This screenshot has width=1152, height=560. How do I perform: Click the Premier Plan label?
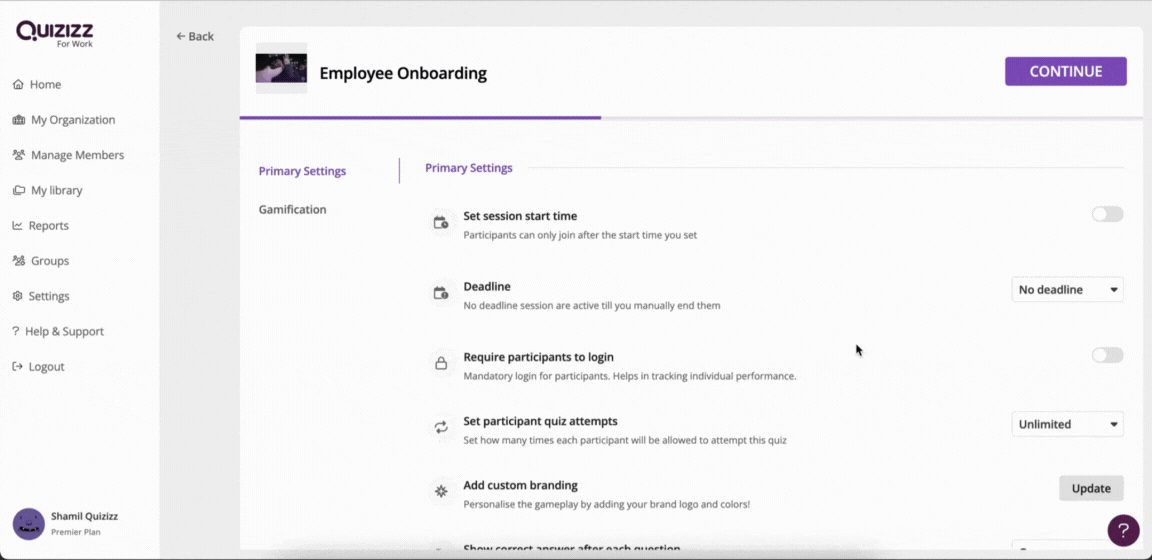click(76, 532)
